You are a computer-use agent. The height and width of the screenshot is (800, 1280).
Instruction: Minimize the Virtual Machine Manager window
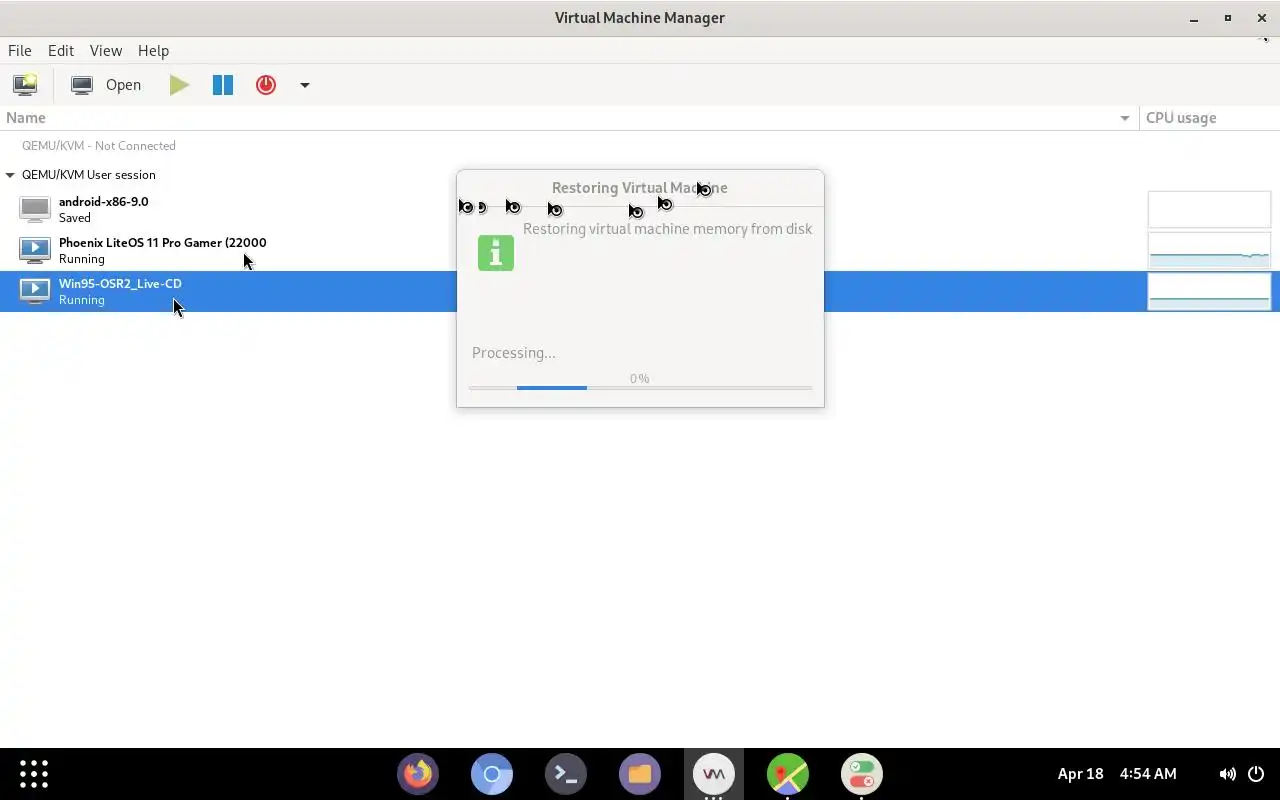coord(1194,18)
